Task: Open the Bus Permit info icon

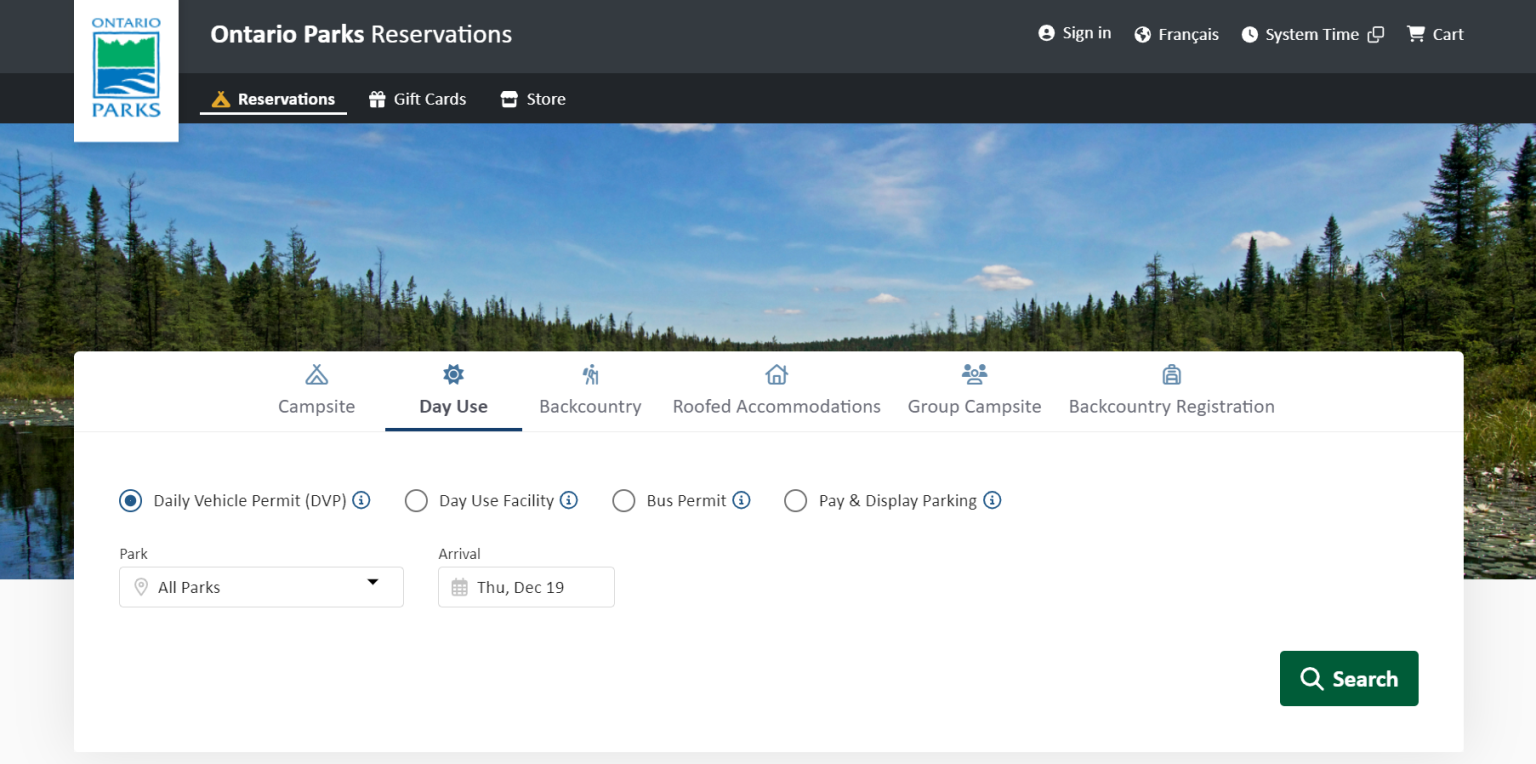Action: pyautogui.click(x=741, y=500)
